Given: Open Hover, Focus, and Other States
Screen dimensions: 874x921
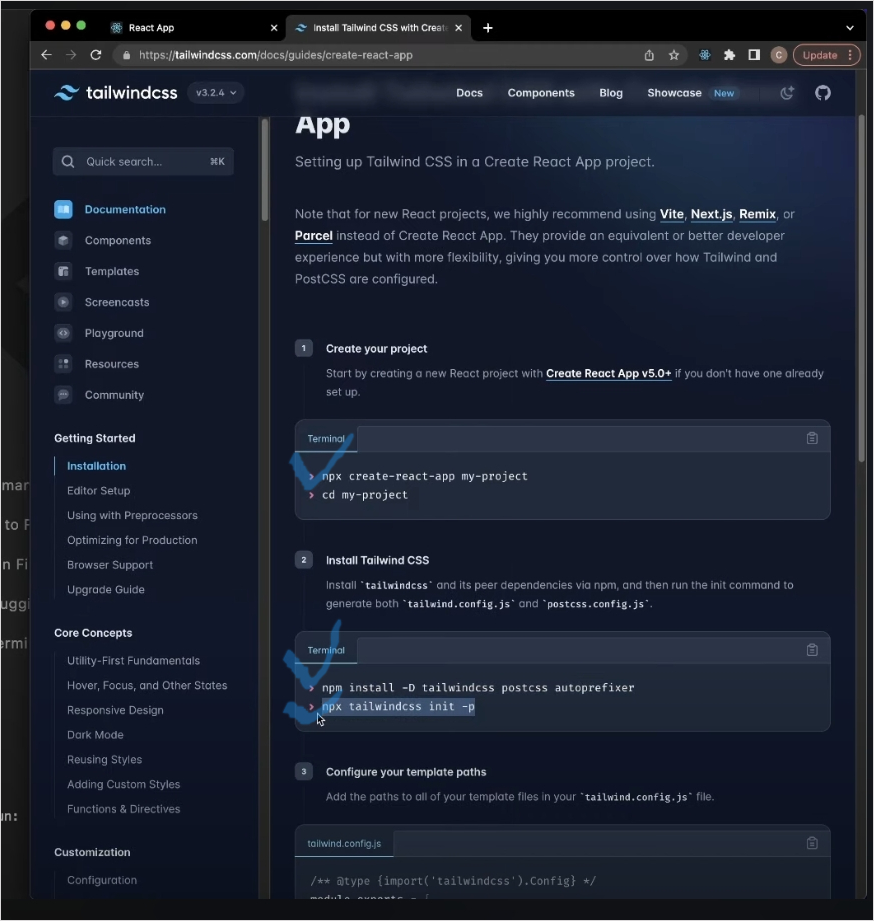Looking at the screenshot, I should tap(147, 685).
